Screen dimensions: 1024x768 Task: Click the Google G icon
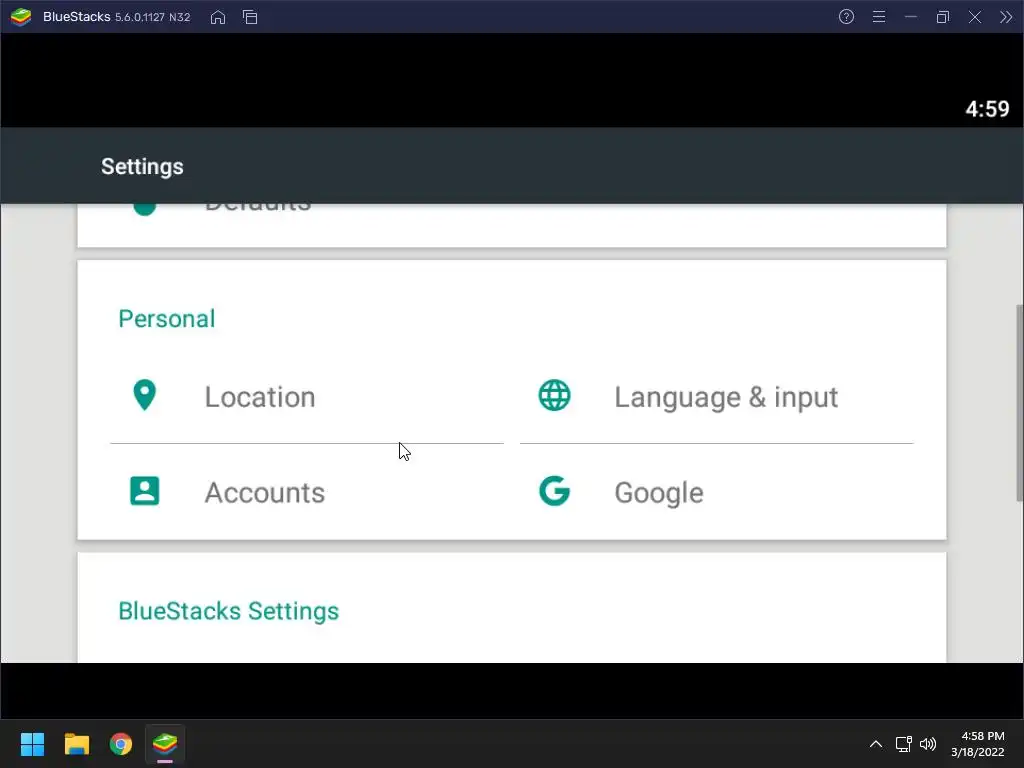[554, 491]
